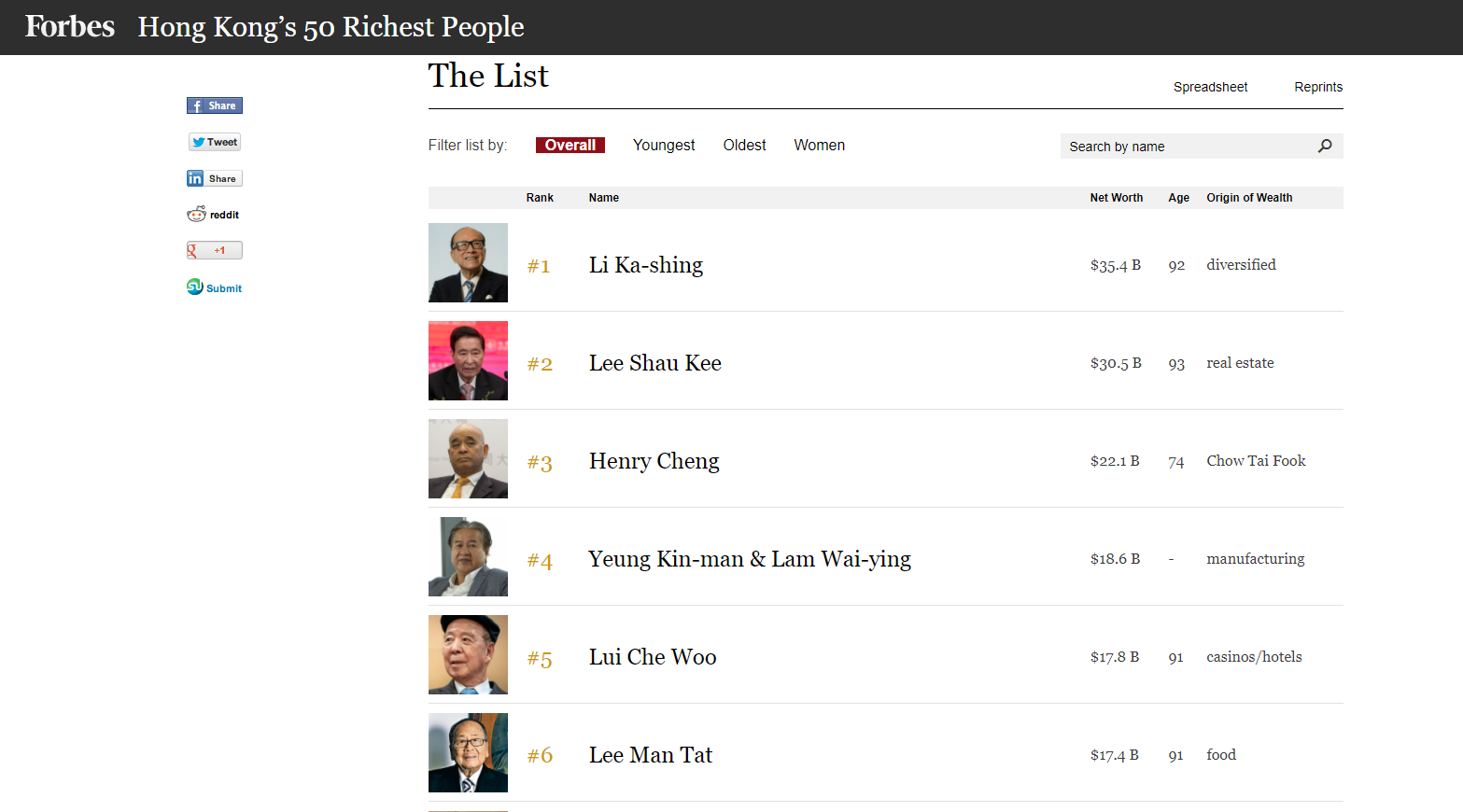Show only Women on the list

[x=820, y=145]
